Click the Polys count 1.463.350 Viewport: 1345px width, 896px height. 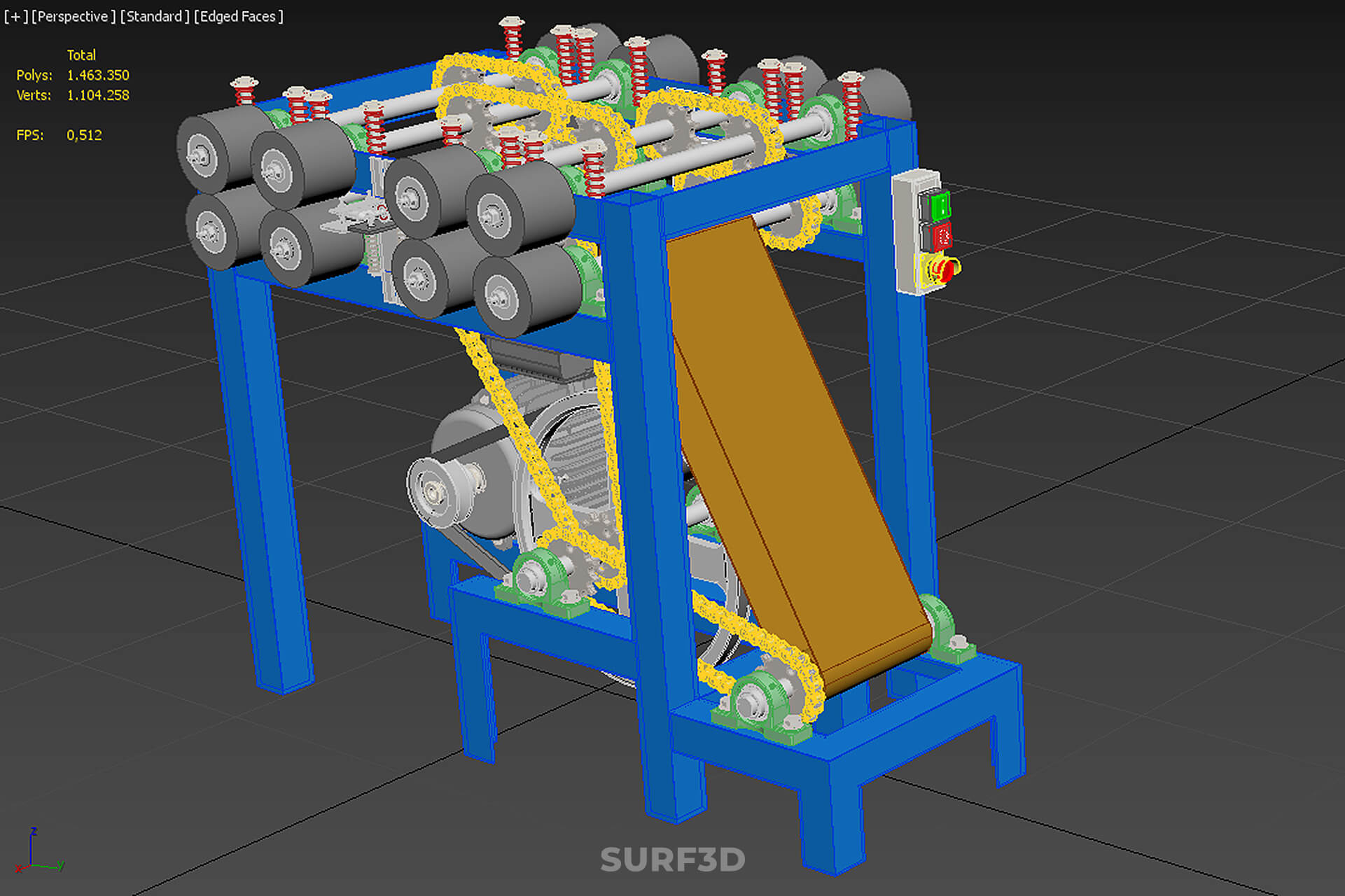(x=98, y=75)
